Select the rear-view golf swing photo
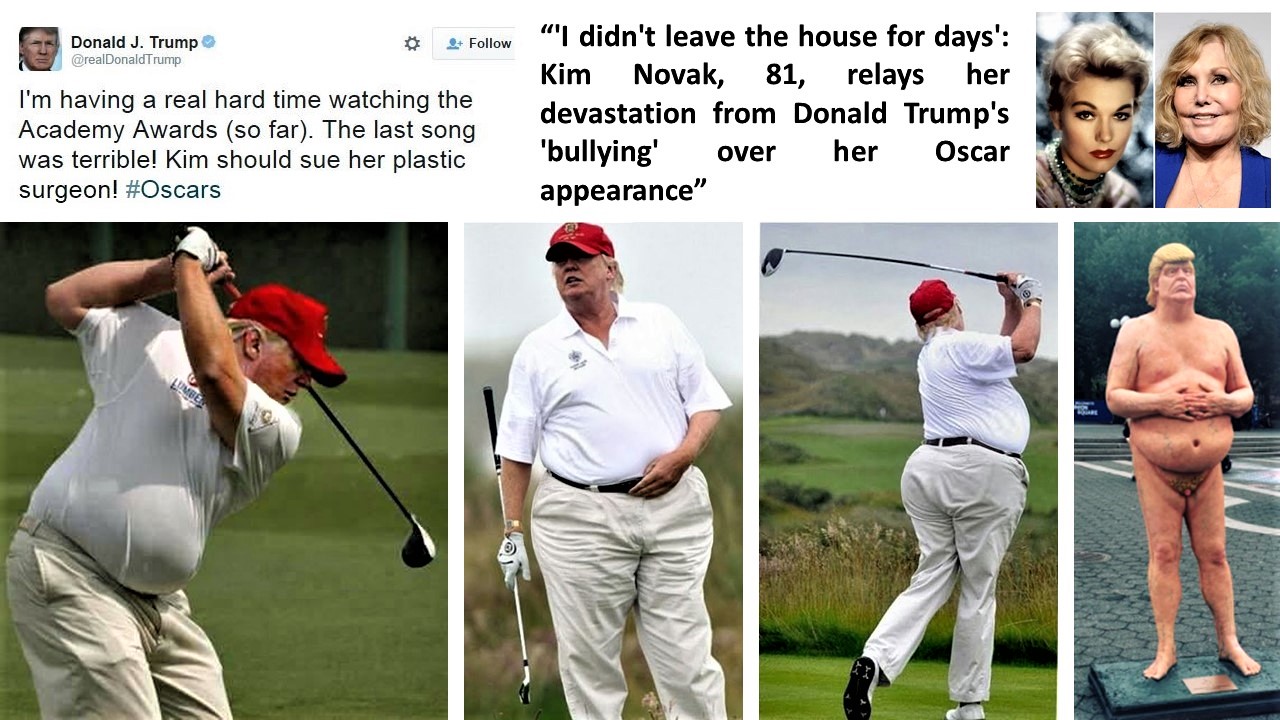The image size is (1280, 720). (908, 470)
